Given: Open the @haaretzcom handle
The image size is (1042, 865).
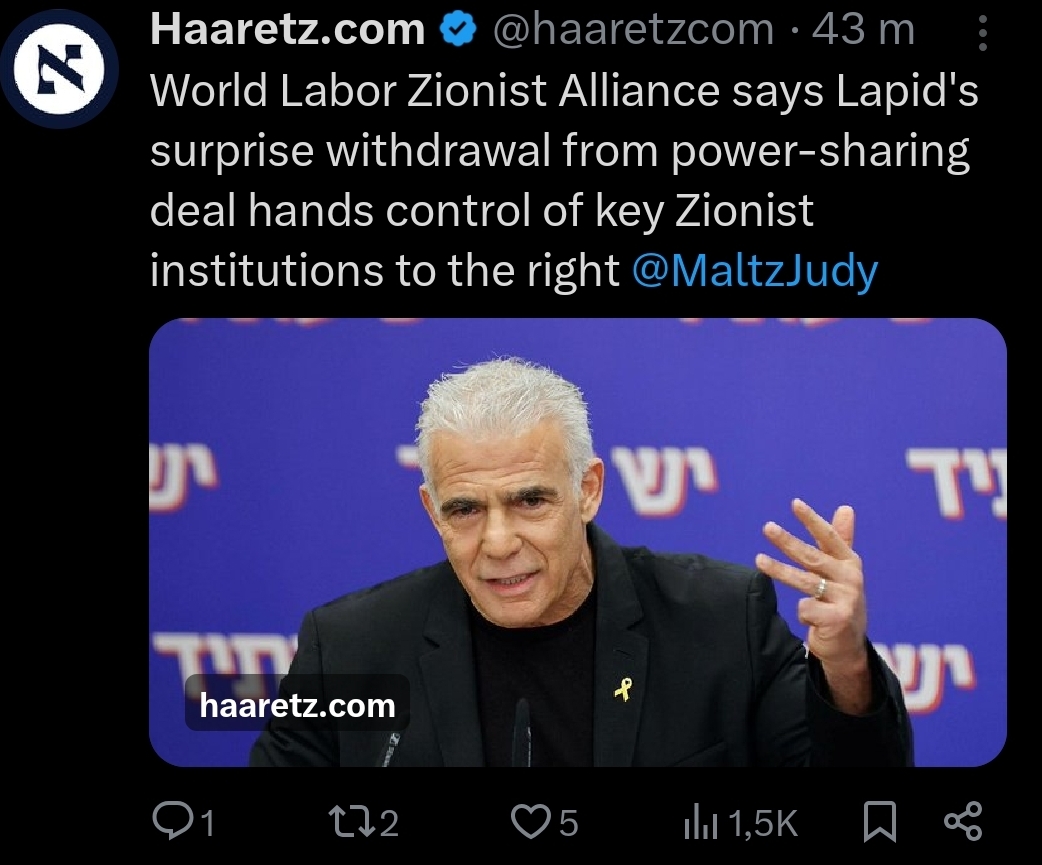Looking at the screenshot, I should [633, 30].
